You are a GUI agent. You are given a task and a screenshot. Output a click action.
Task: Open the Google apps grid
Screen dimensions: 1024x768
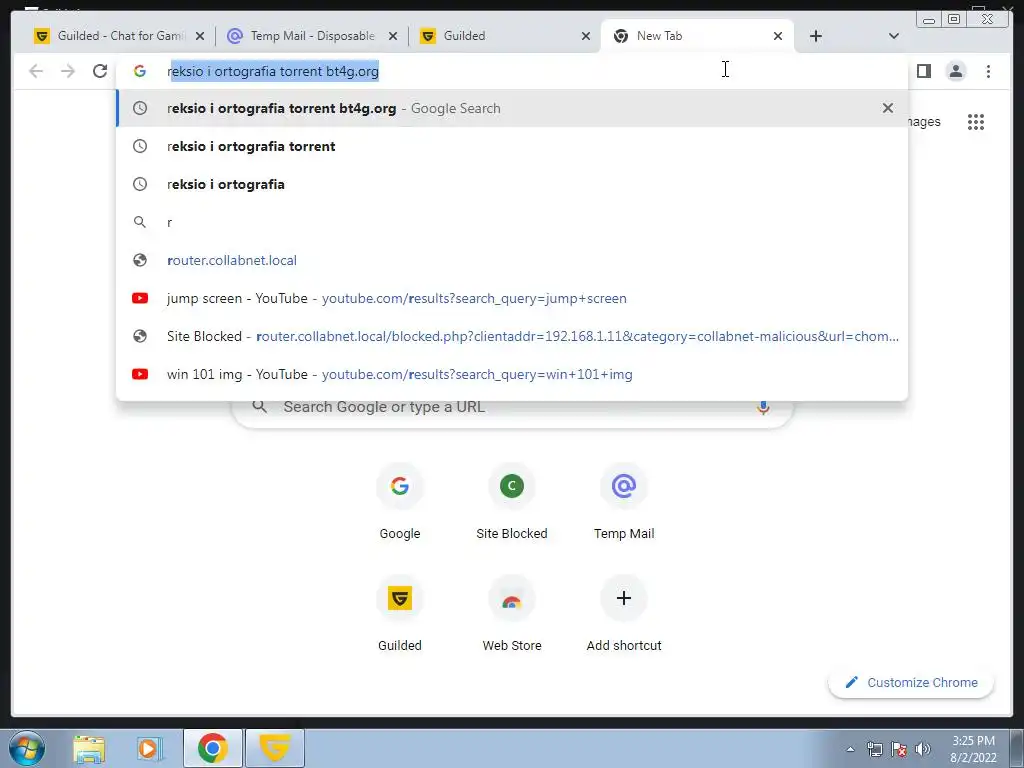pos(976,122)
